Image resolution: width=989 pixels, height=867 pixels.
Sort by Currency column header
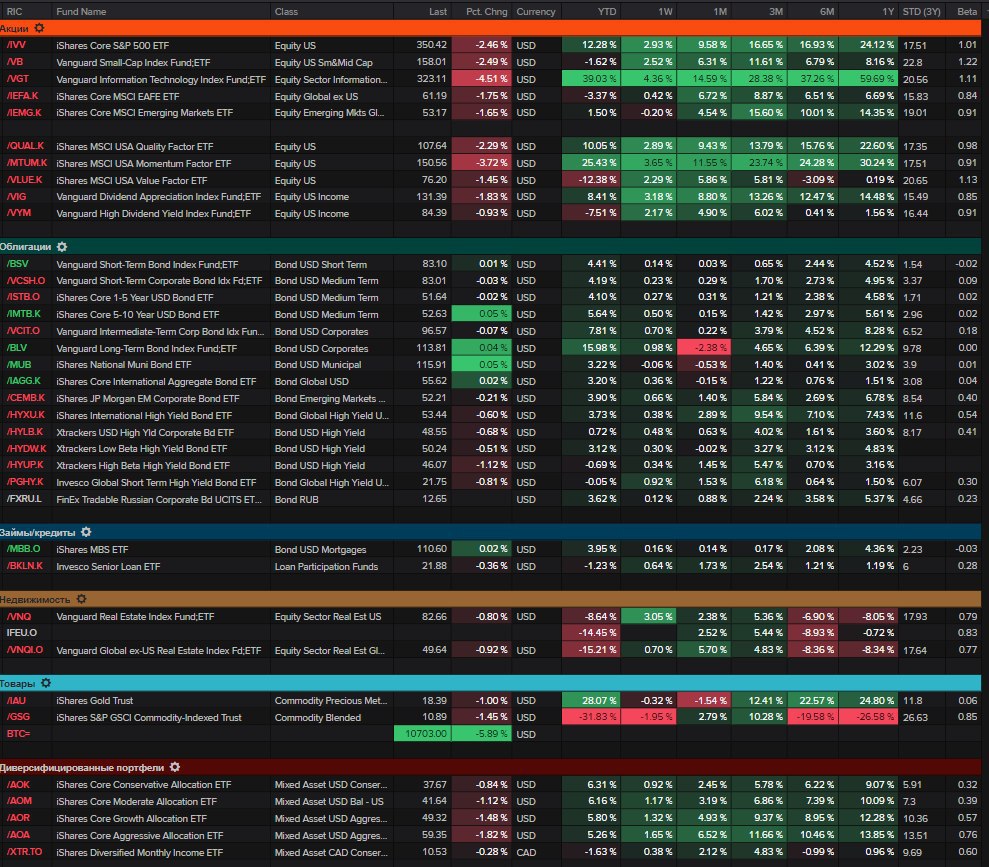(x=535, y=11)
